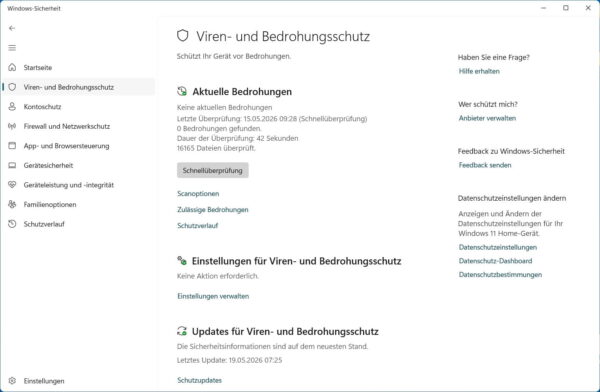This screenshot has height=392, width=600.
Task: Click '16165 Dateien überprüft.' text
Action: (216, 148)
